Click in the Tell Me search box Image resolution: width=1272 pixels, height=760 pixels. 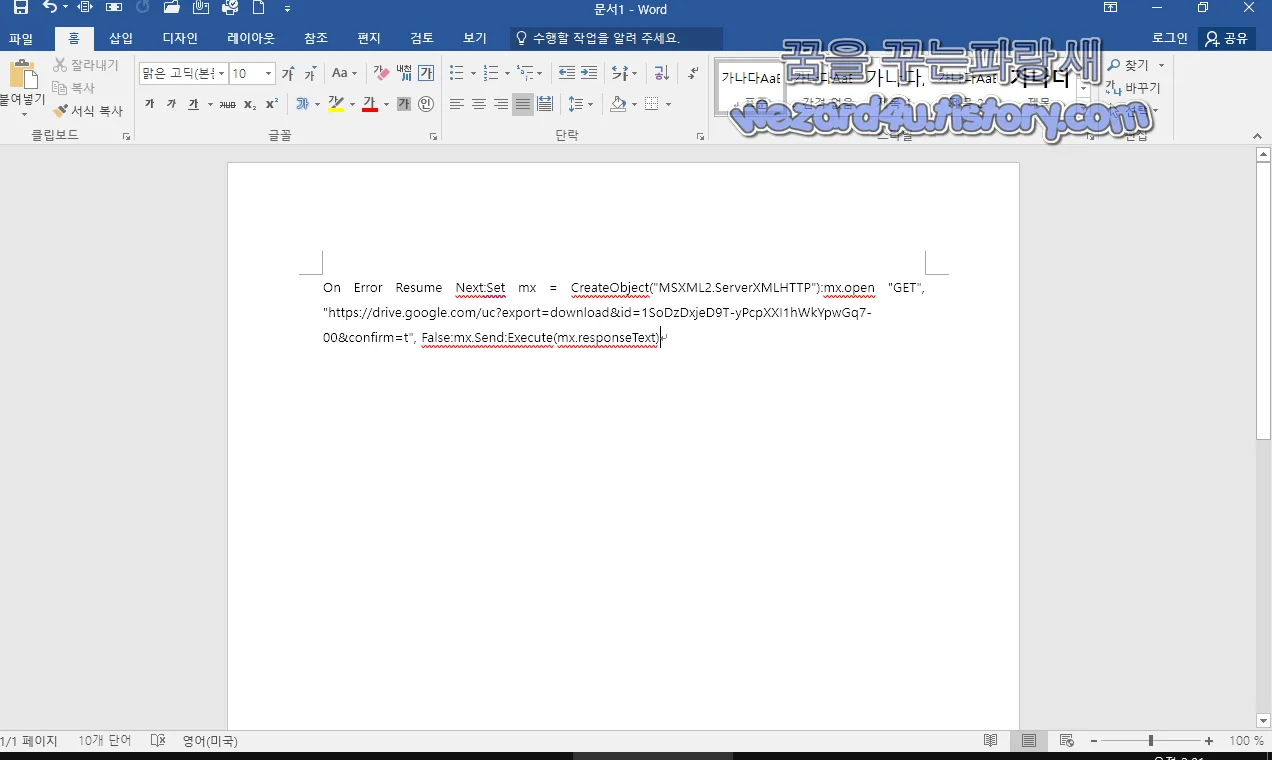(616, 38)
